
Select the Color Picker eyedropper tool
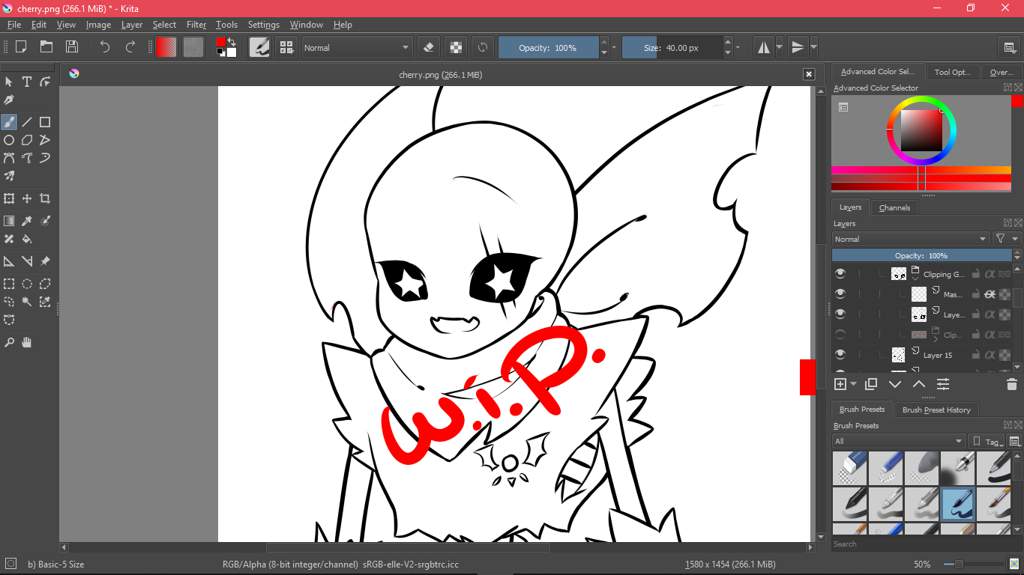pos(27,221)
